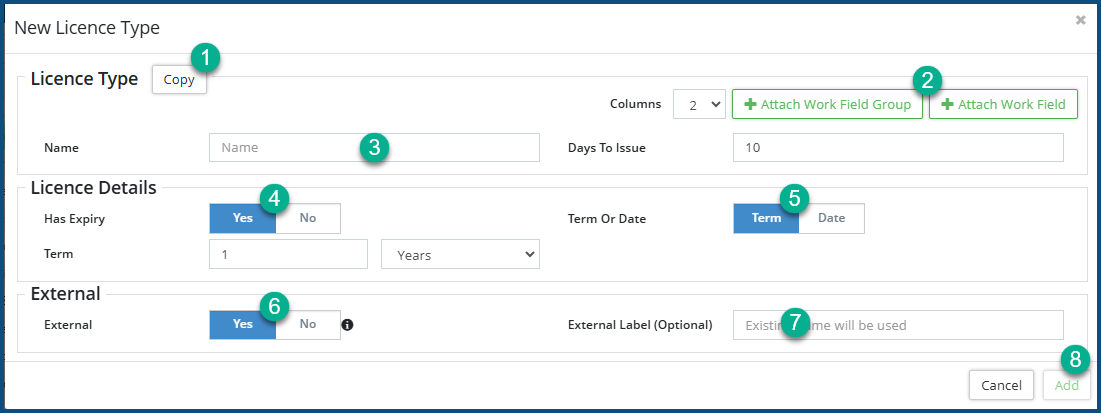
Task: Choose Term for Term Or Date
Action: 766,218
